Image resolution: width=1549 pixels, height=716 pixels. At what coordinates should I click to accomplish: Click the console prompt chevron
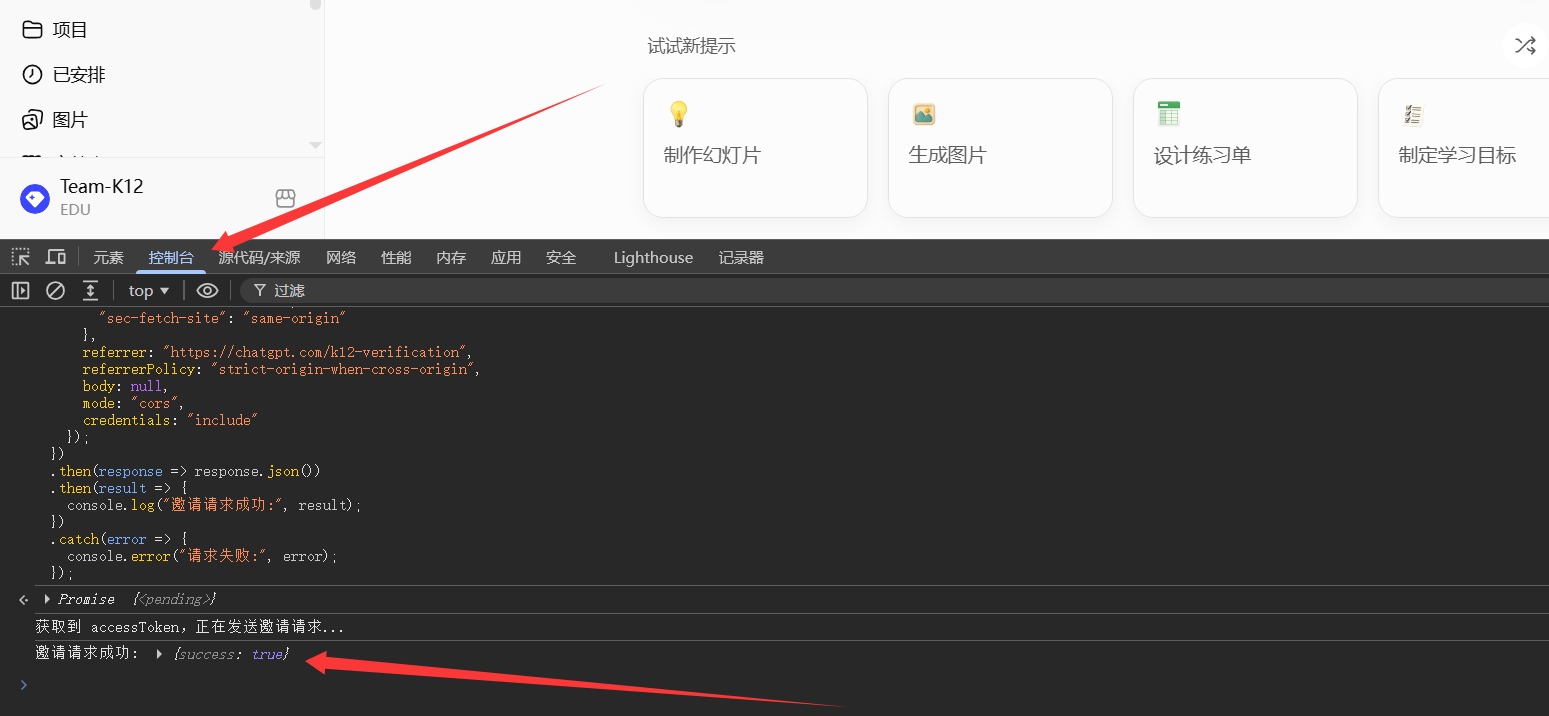(24, 685)
